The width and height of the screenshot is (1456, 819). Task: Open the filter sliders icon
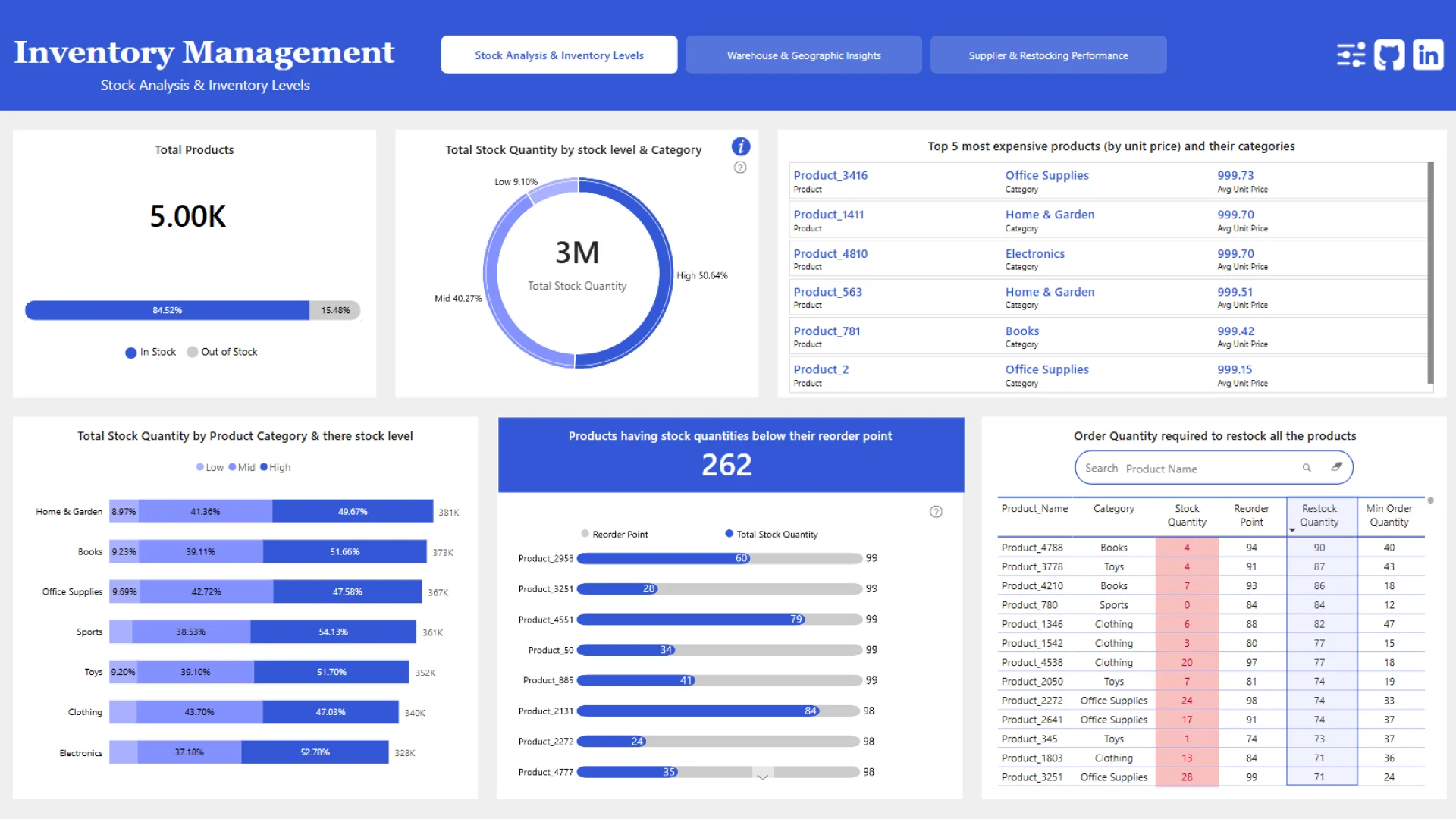(x=1351, y=55)
